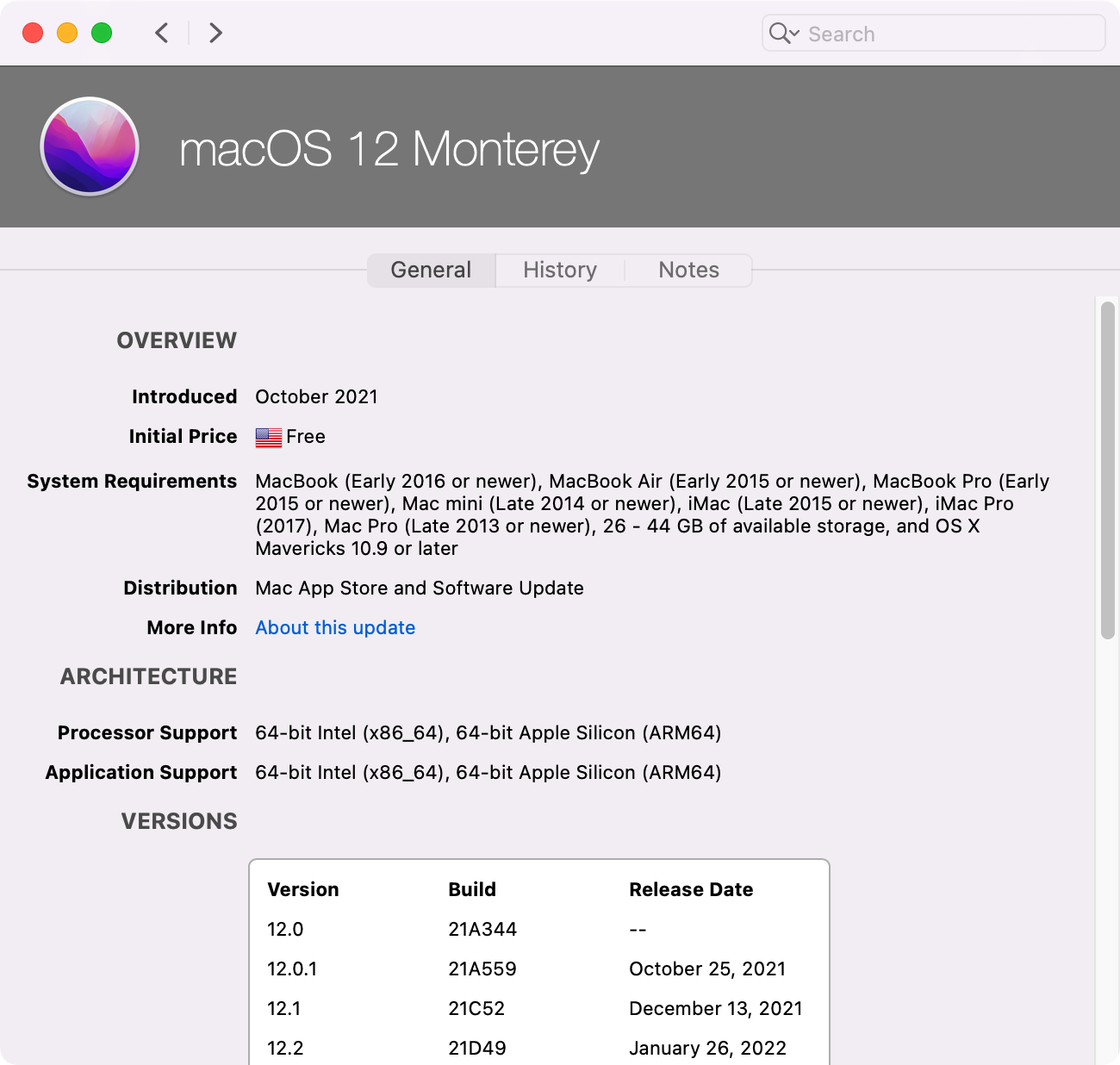The width and height of the screenshot is (1120, 1065).
Task: Select the 12.0.1 build 21A559 row
Action: coord(538,968)
